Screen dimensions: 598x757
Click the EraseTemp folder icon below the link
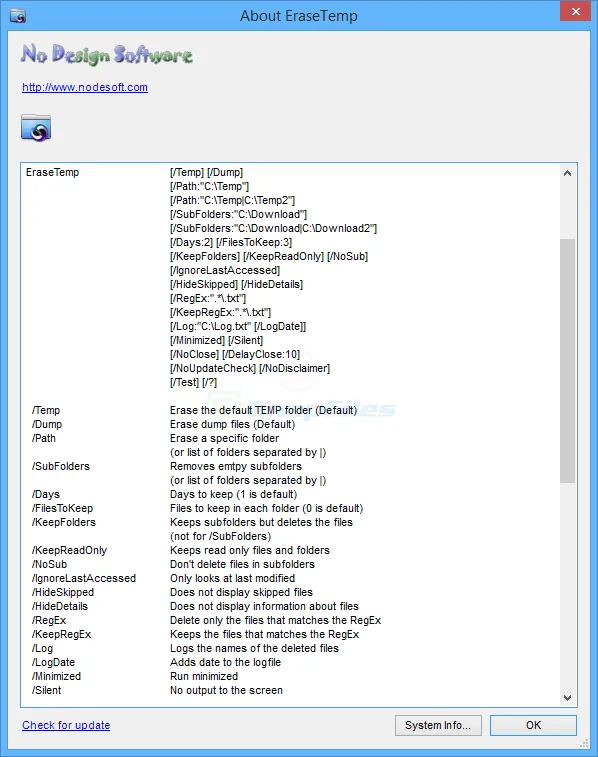click(x=36, y=128)
